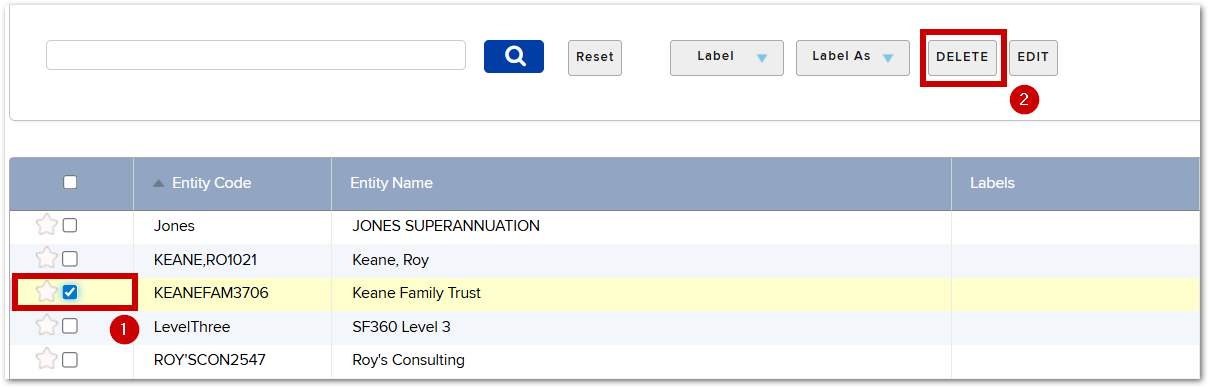Mark LevelThree entity as favorite
Viewport: 1209px width, 388px height.
(x=47, y=326)
